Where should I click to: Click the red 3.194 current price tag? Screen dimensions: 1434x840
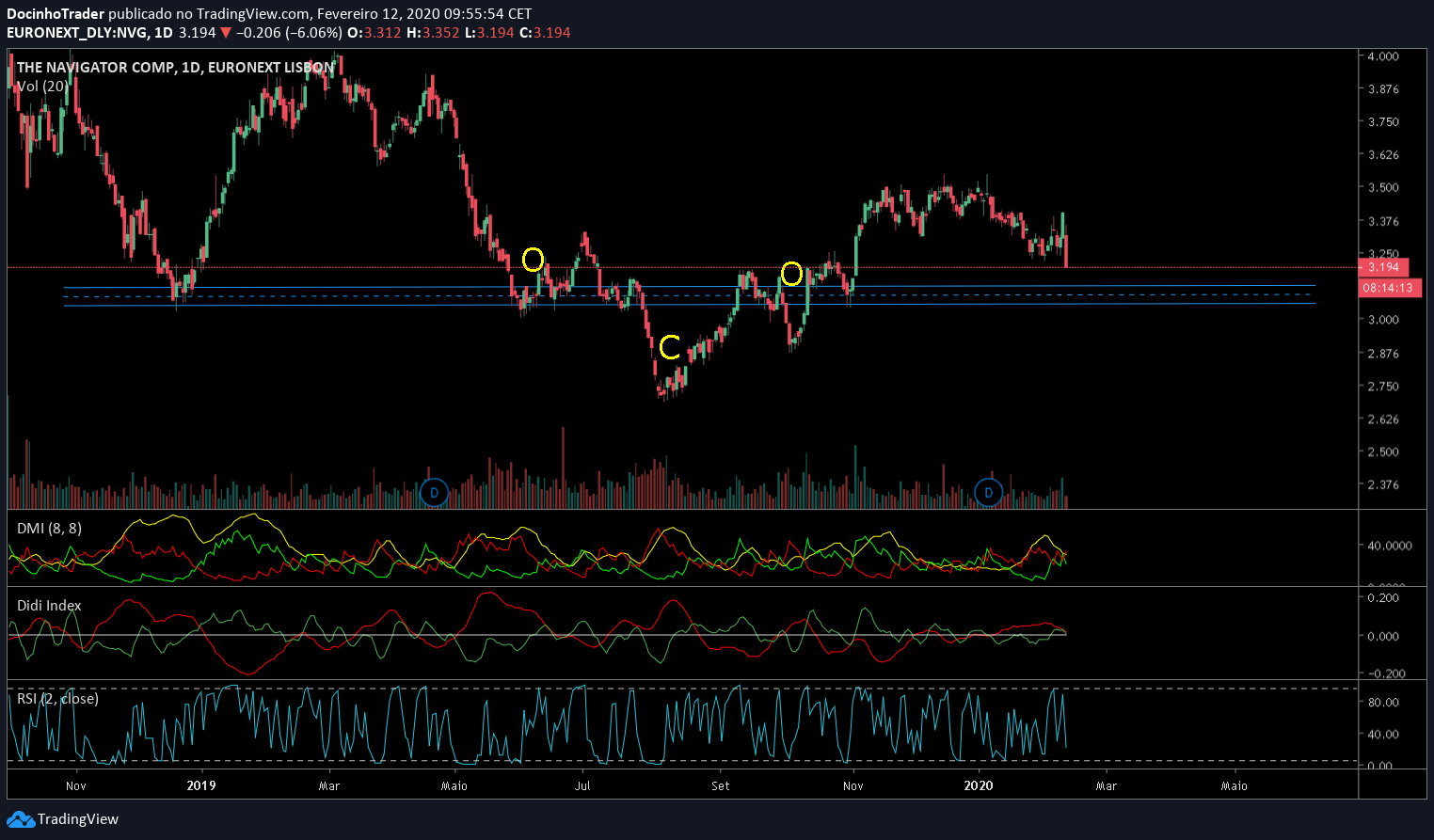pyautogui.click(x=1383, y=267)
